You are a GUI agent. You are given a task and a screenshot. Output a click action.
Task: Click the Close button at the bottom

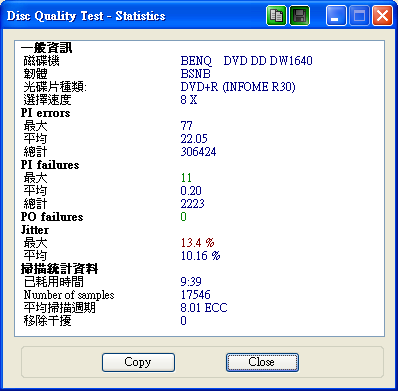pyautogui.click(x=262, y=362)
